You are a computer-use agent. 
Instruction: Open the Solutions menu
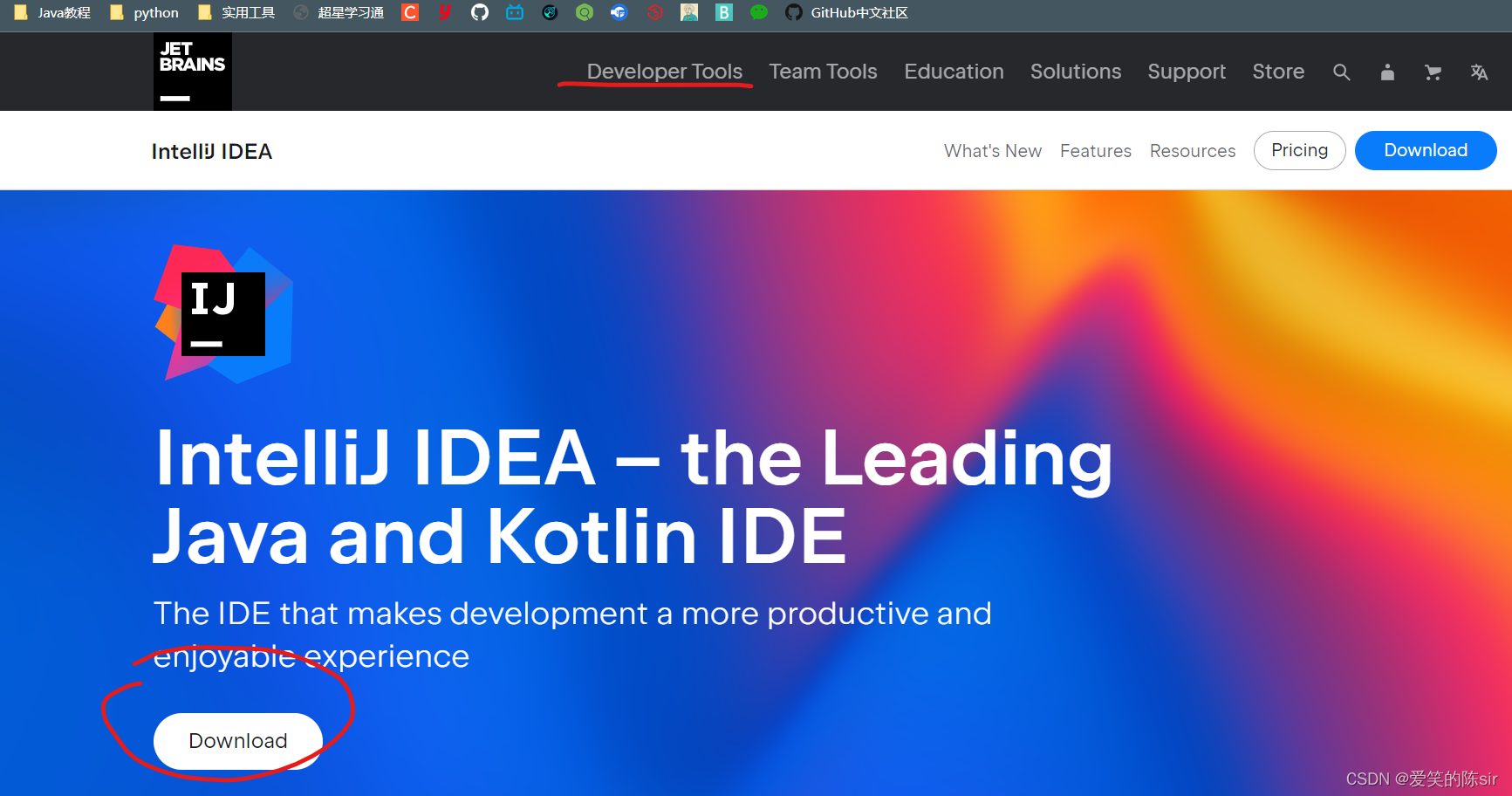tap(1076, 72)
